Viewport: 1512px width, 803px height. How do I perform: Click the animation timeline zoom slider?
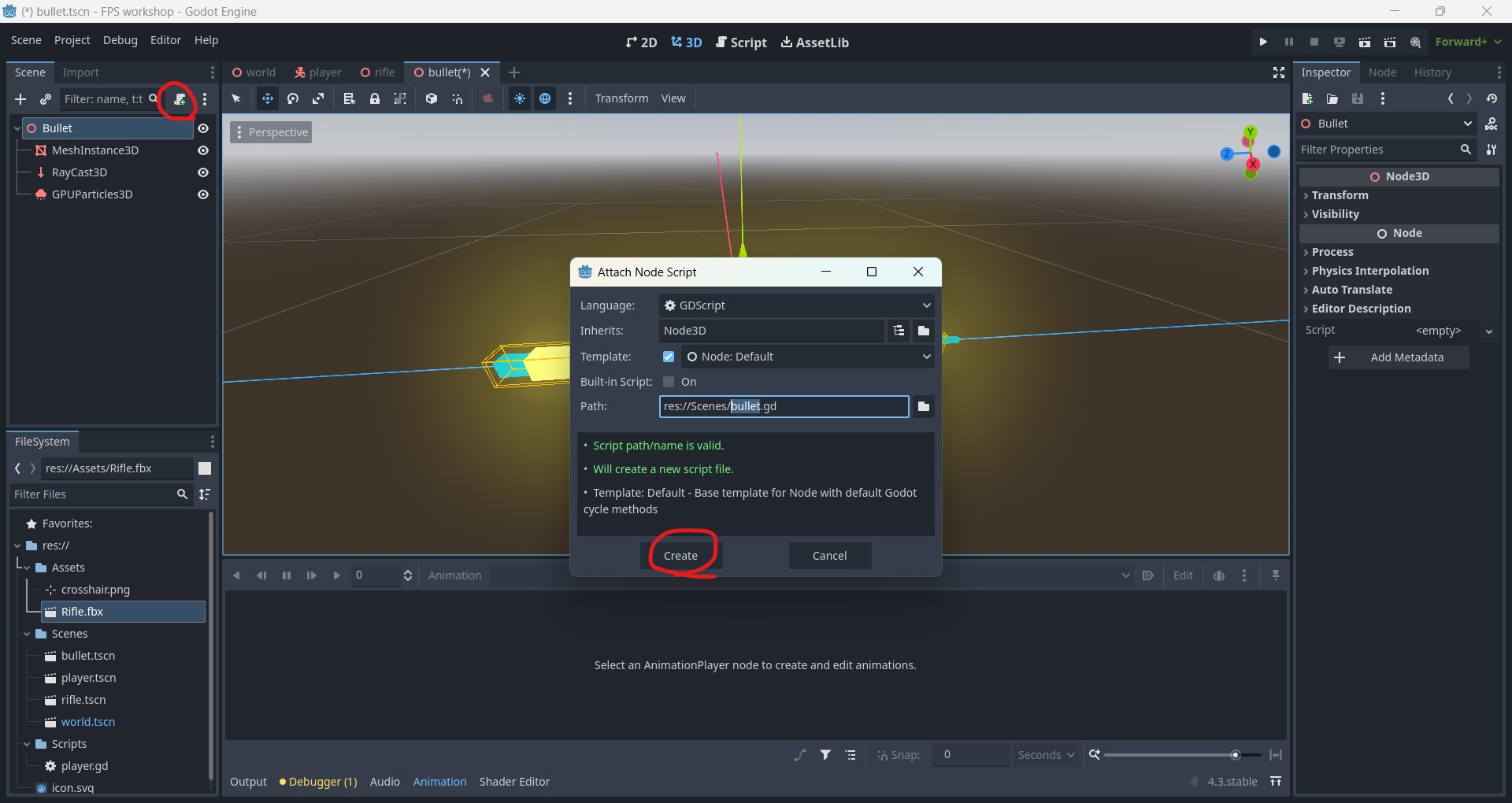(1181, 755)
